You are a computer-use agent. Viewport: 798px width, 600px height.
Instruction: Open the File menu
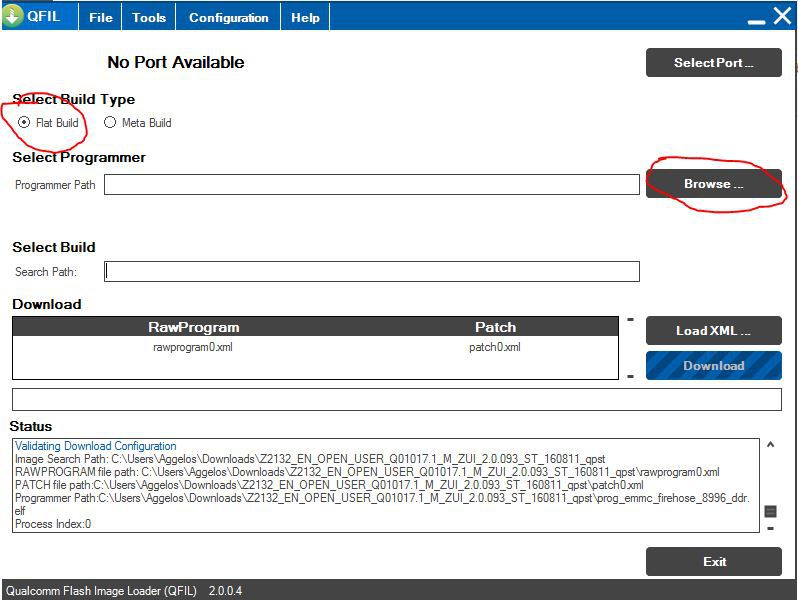pyautogui.click(x=101, y=17)
